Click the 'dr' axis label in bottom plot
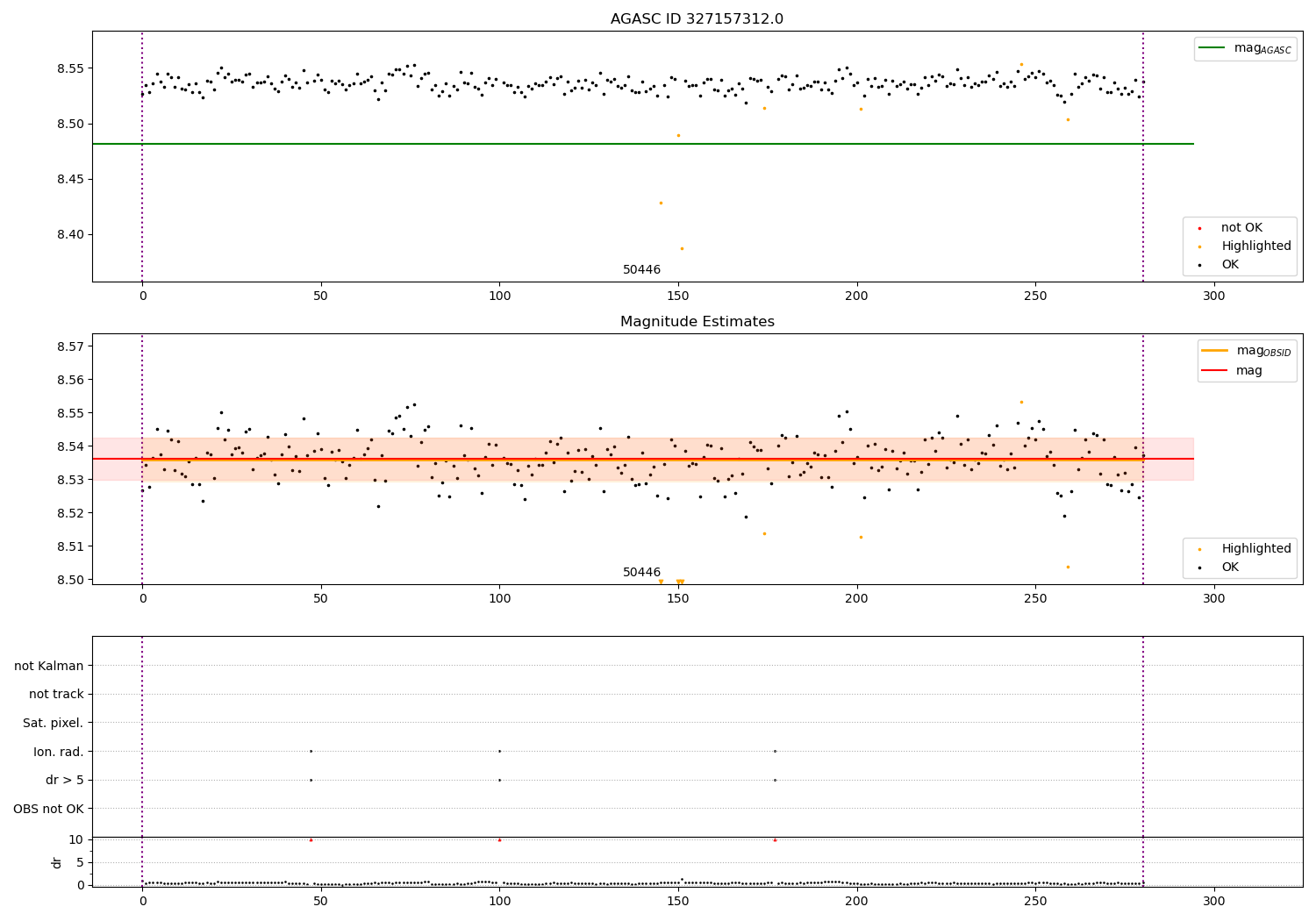The width and height of the screenshot is (1316, 921). [x=57, y=862]
